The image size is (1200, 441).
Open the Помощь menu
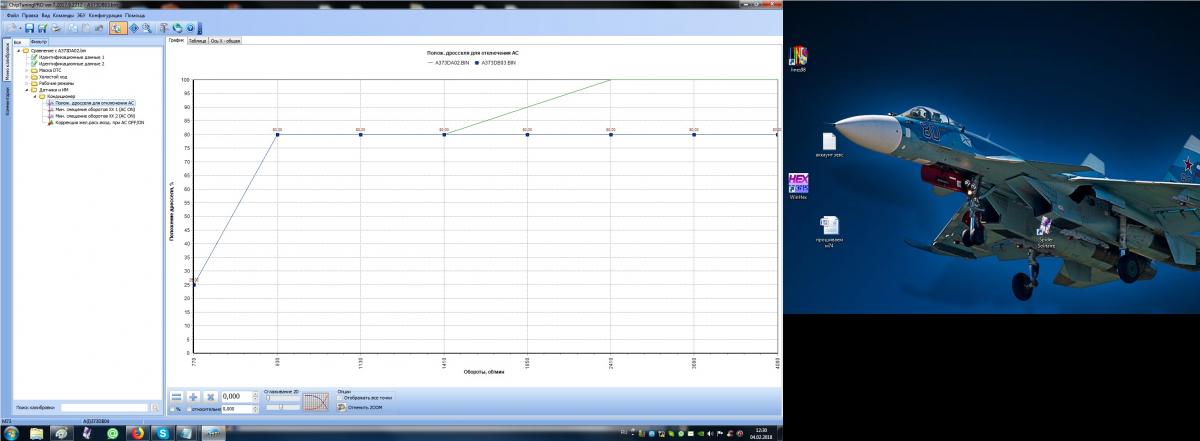click(x=135, y=15)
